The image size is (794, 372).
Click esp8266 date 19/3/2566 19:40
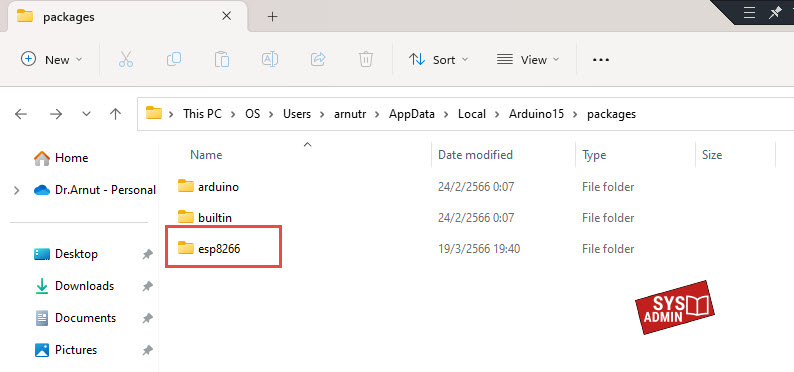coord(479,249)
